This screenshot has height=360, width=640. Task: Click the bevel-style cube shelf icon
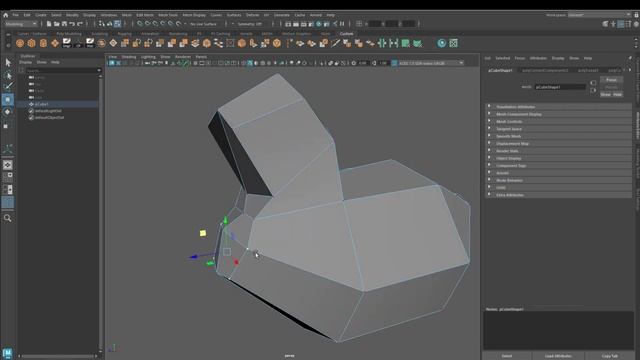242,43
